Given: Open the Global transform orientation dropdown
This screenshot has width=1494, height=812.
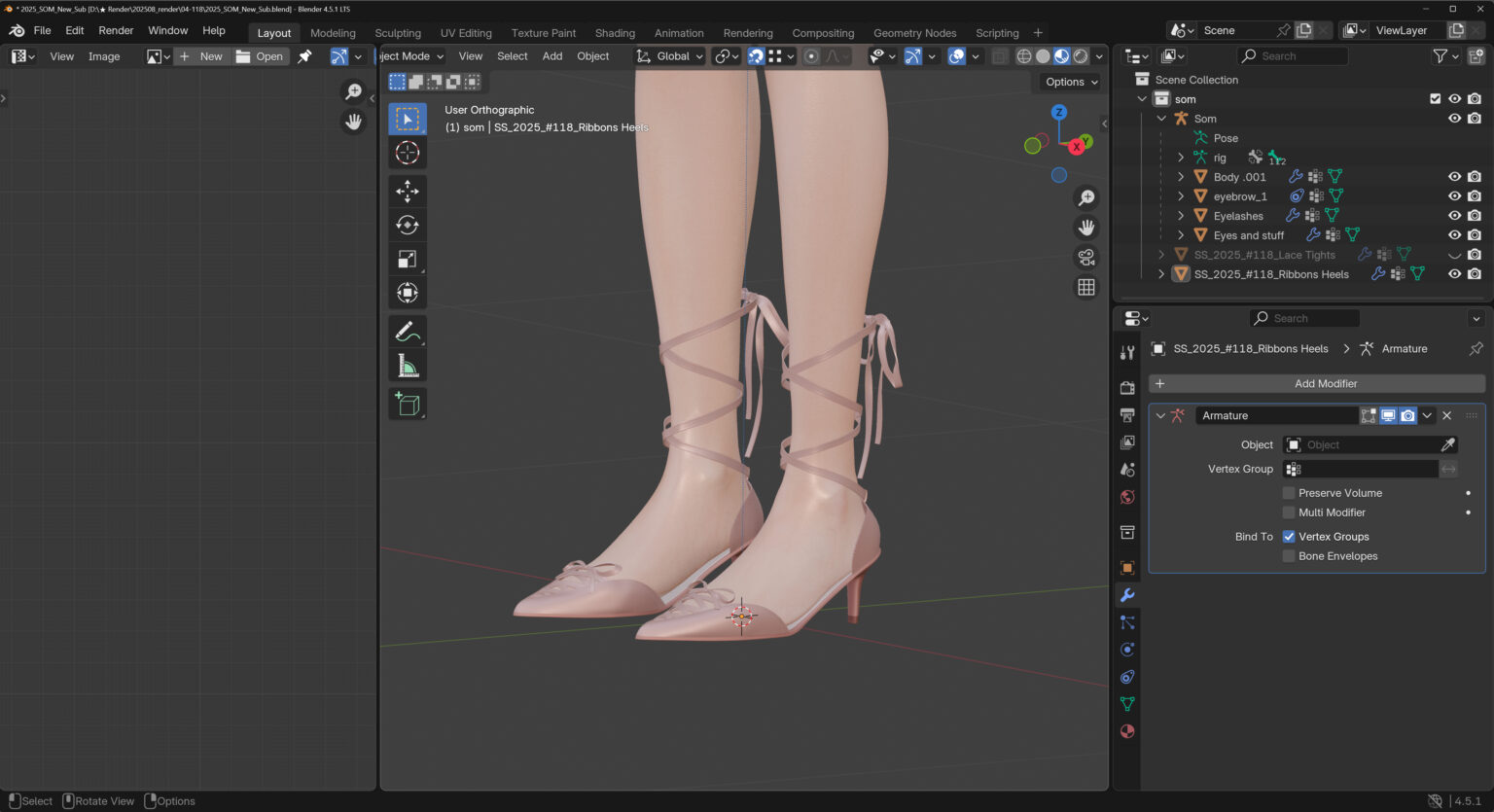Looking at the screenshot, I should 670,56.
